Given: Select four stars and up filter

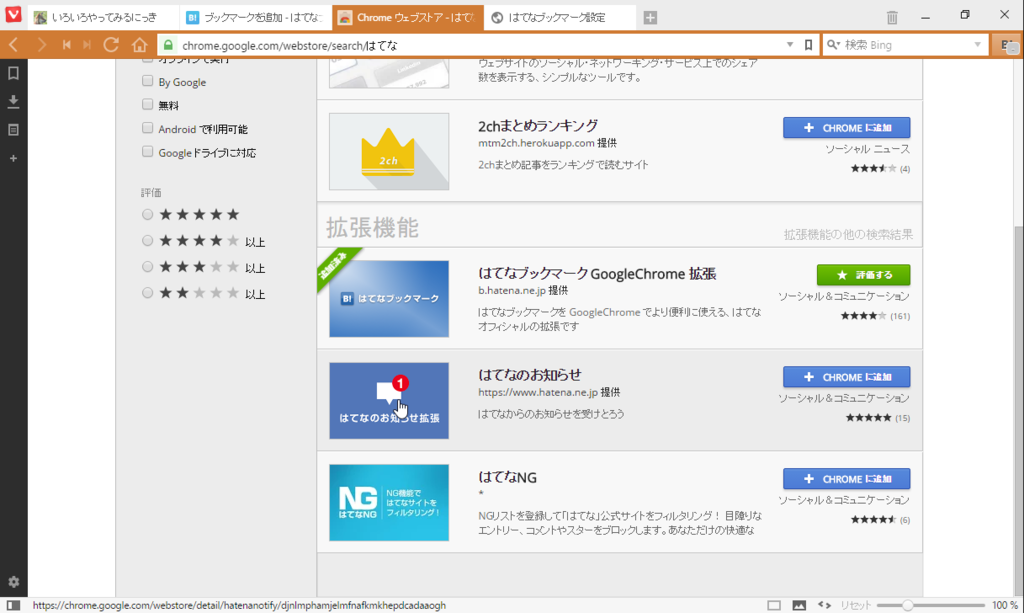Looking at the screenshot, I should (x=148, y=241).
